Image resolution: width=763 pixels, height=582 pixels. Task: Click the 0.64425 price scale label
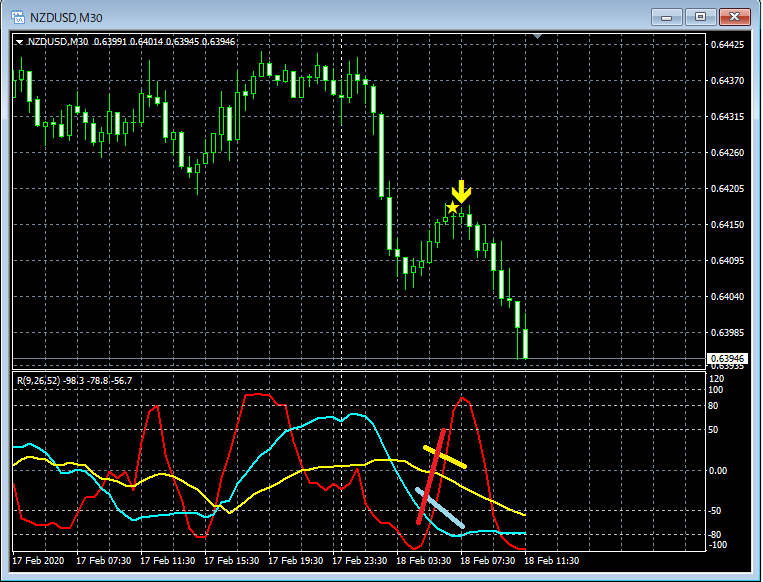[x=727, y=45]
